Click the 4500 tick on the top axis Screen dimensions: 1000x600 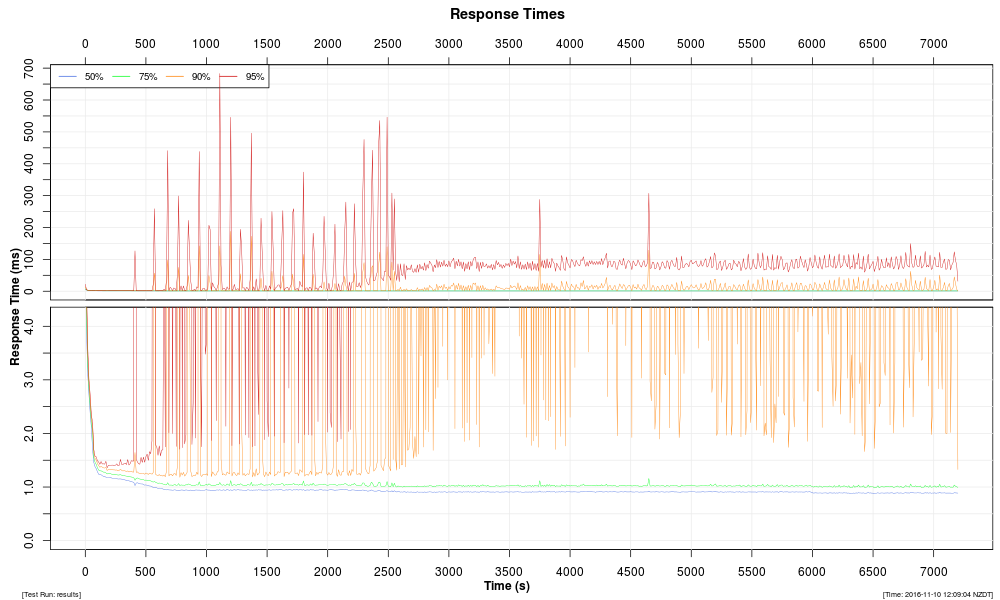630,44
